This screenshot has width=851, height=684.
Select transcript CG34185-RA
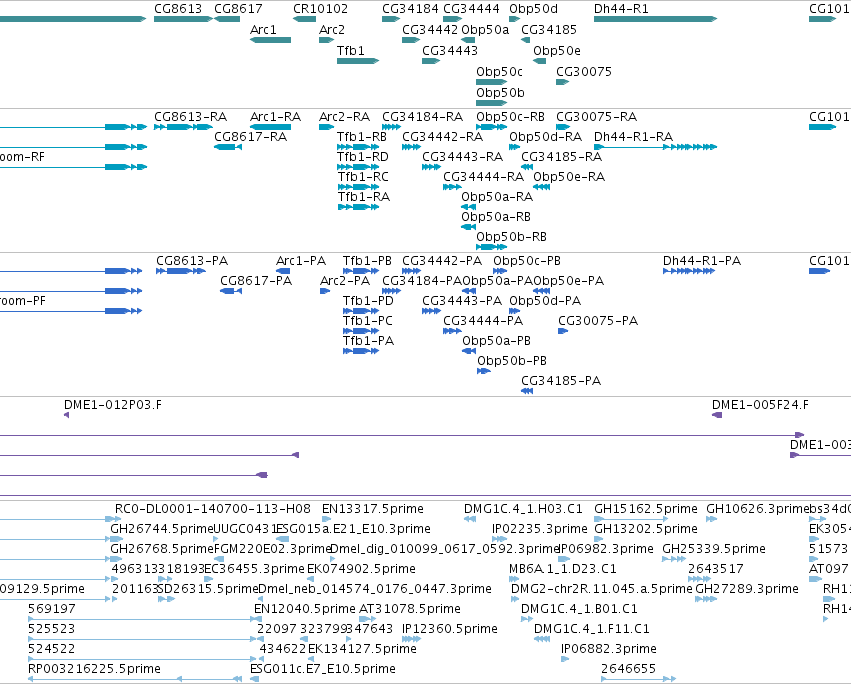pyautogui.click(x=561, y=157)
